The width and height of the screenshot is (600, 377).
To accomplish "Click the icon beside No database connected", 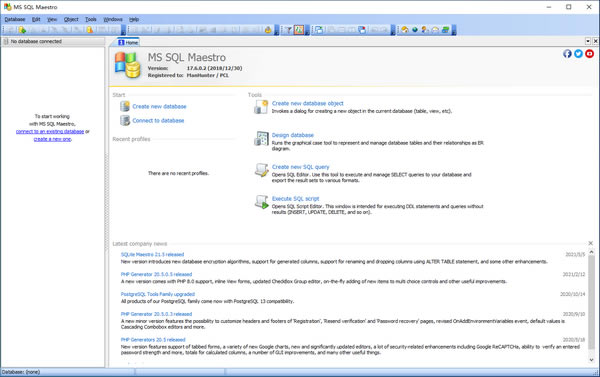I will (6, 41).
